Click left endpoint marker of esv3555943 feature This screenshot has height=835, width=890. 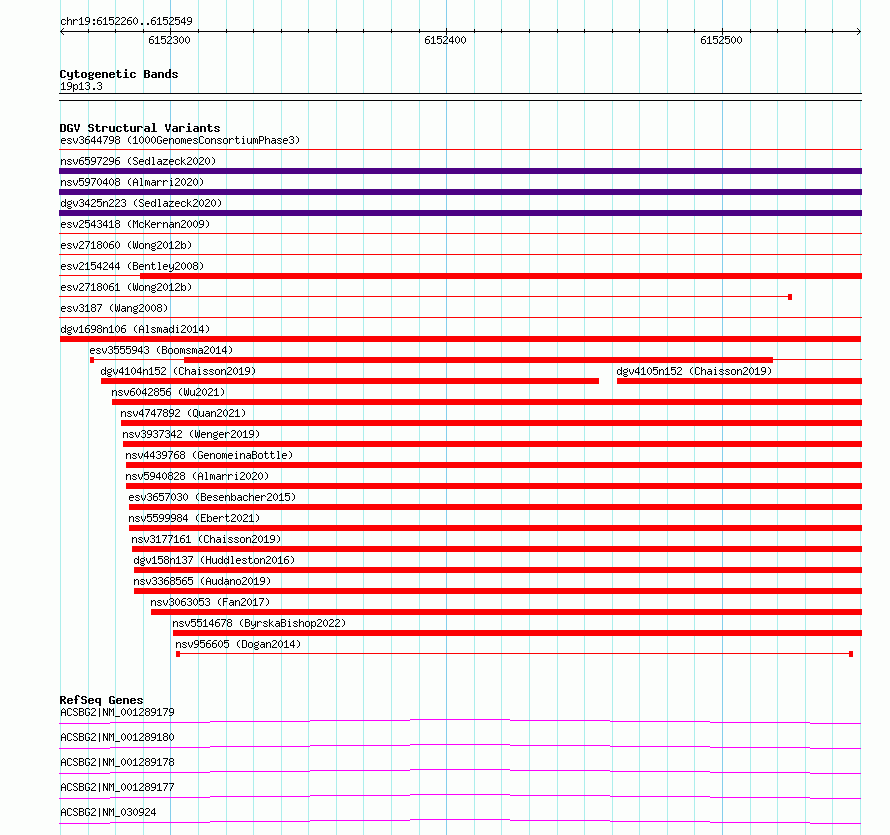(92, 360)
